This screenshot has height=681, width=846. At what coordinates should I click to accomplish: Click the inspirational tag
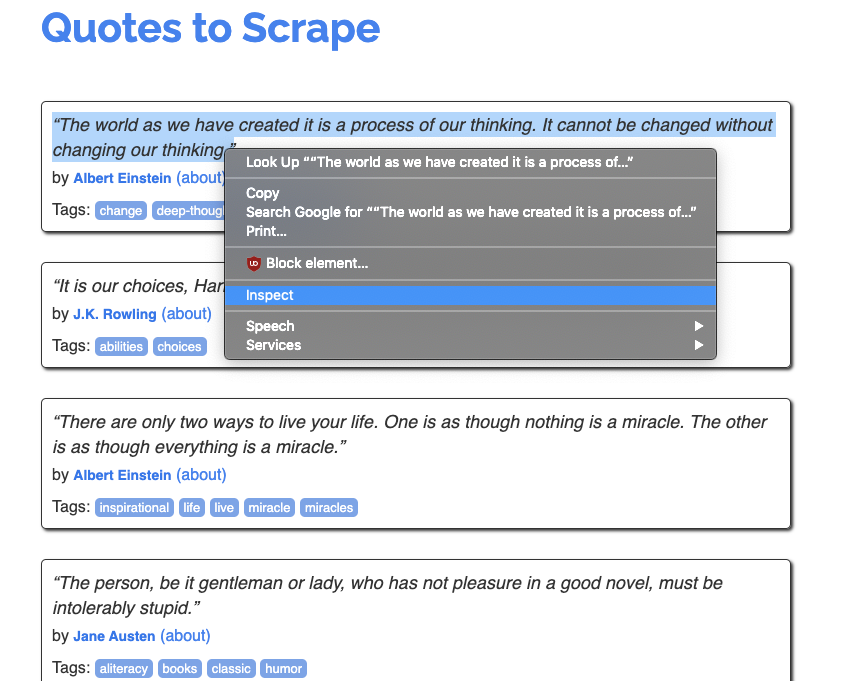(134, 508)
